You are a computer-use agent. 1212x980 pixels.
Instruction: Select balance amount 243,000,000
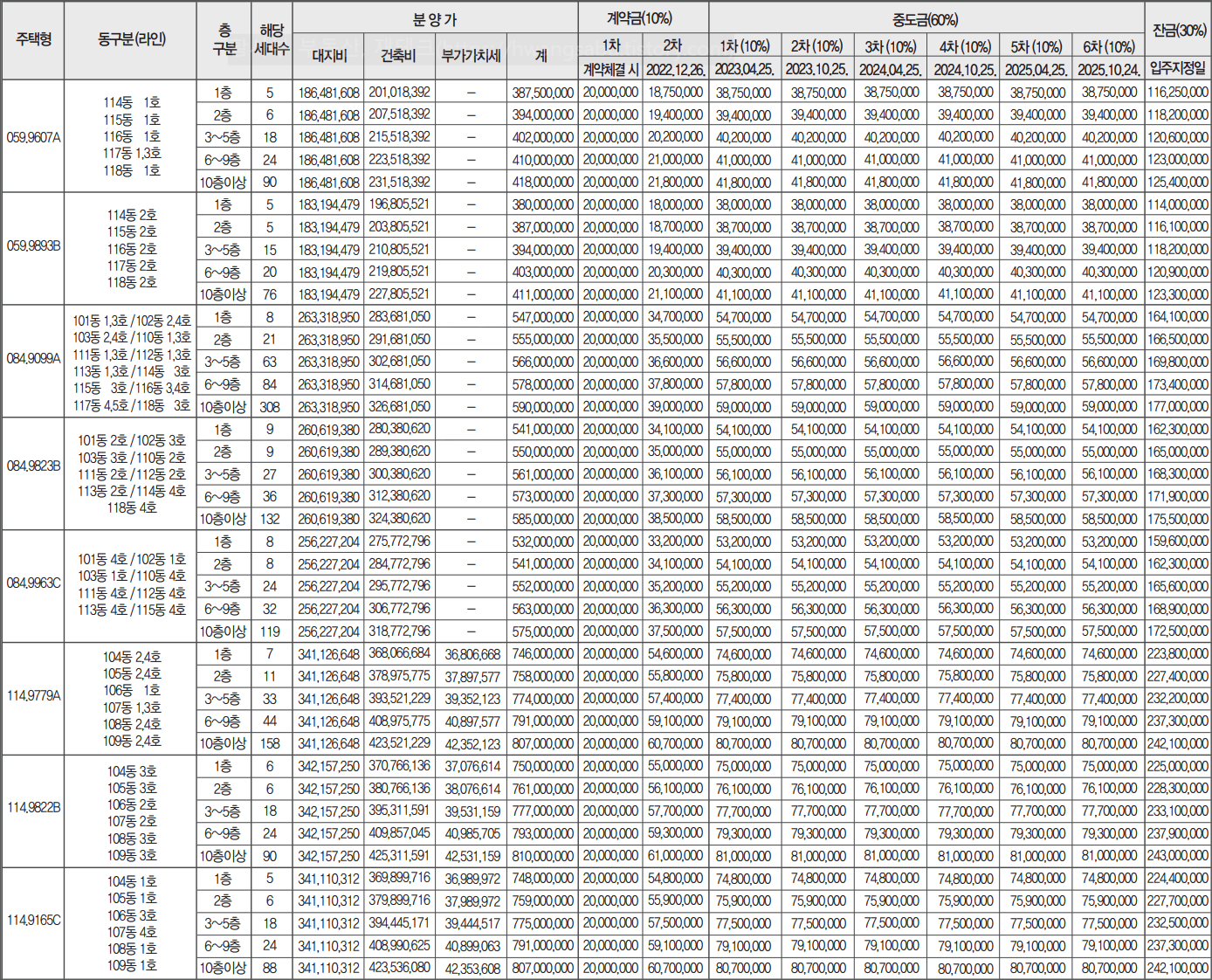pyautogui.click(x=1178, y=856)
